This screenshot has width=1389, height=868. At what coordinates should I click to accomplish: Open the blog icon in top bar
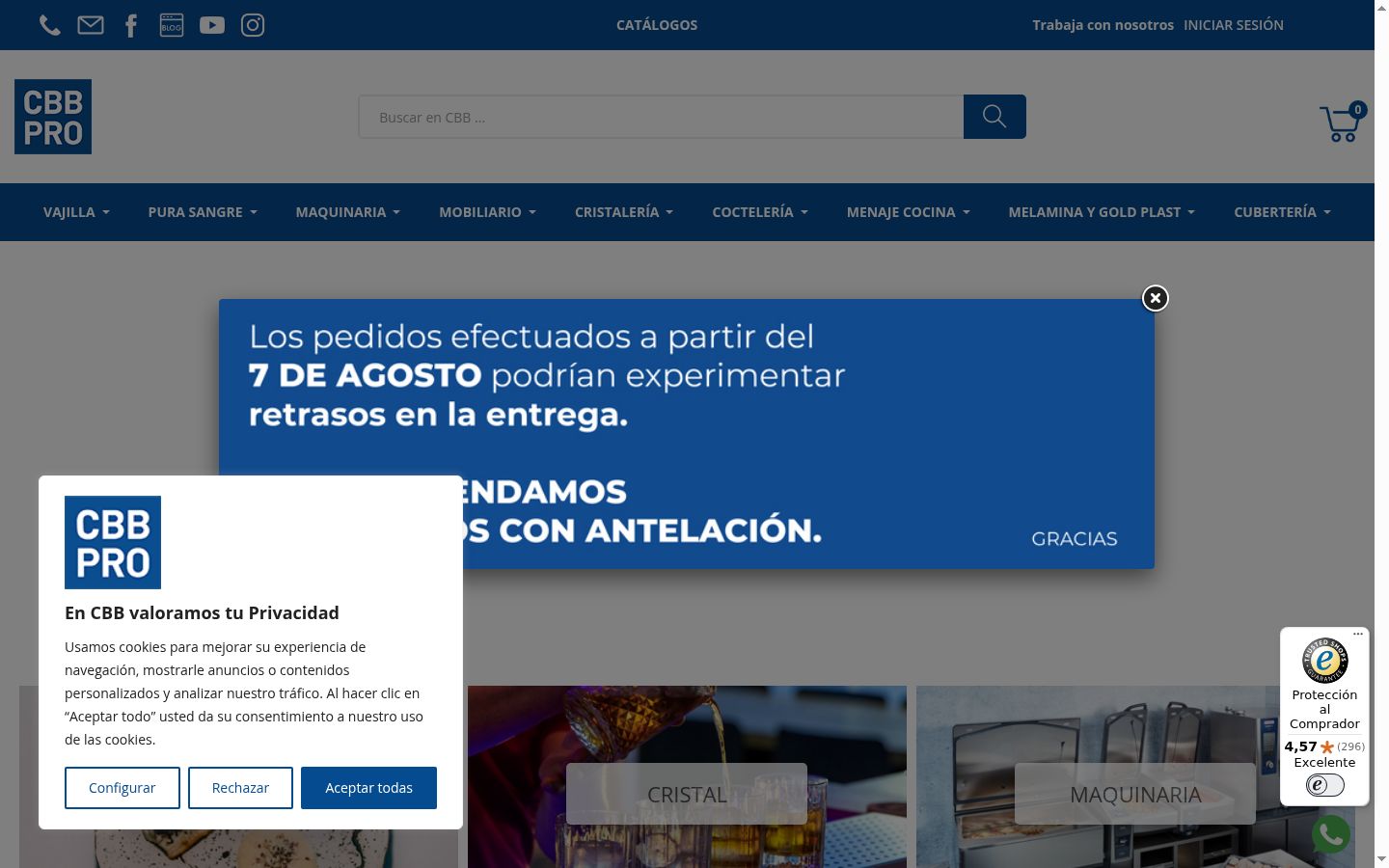coord(172,25)
